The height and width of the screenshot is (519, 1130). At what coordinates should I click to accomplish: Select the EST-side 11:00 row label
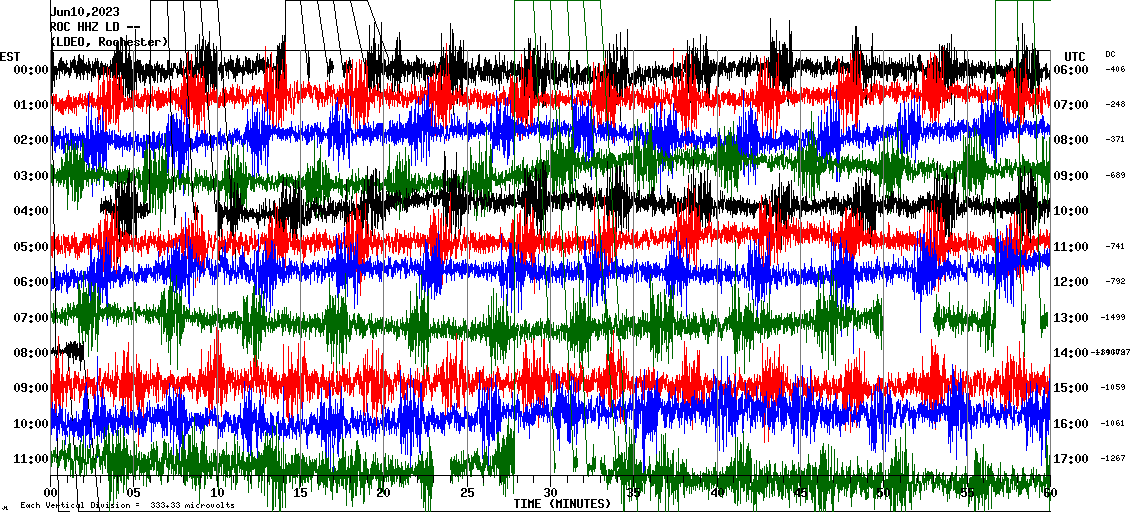coord(30,458)
